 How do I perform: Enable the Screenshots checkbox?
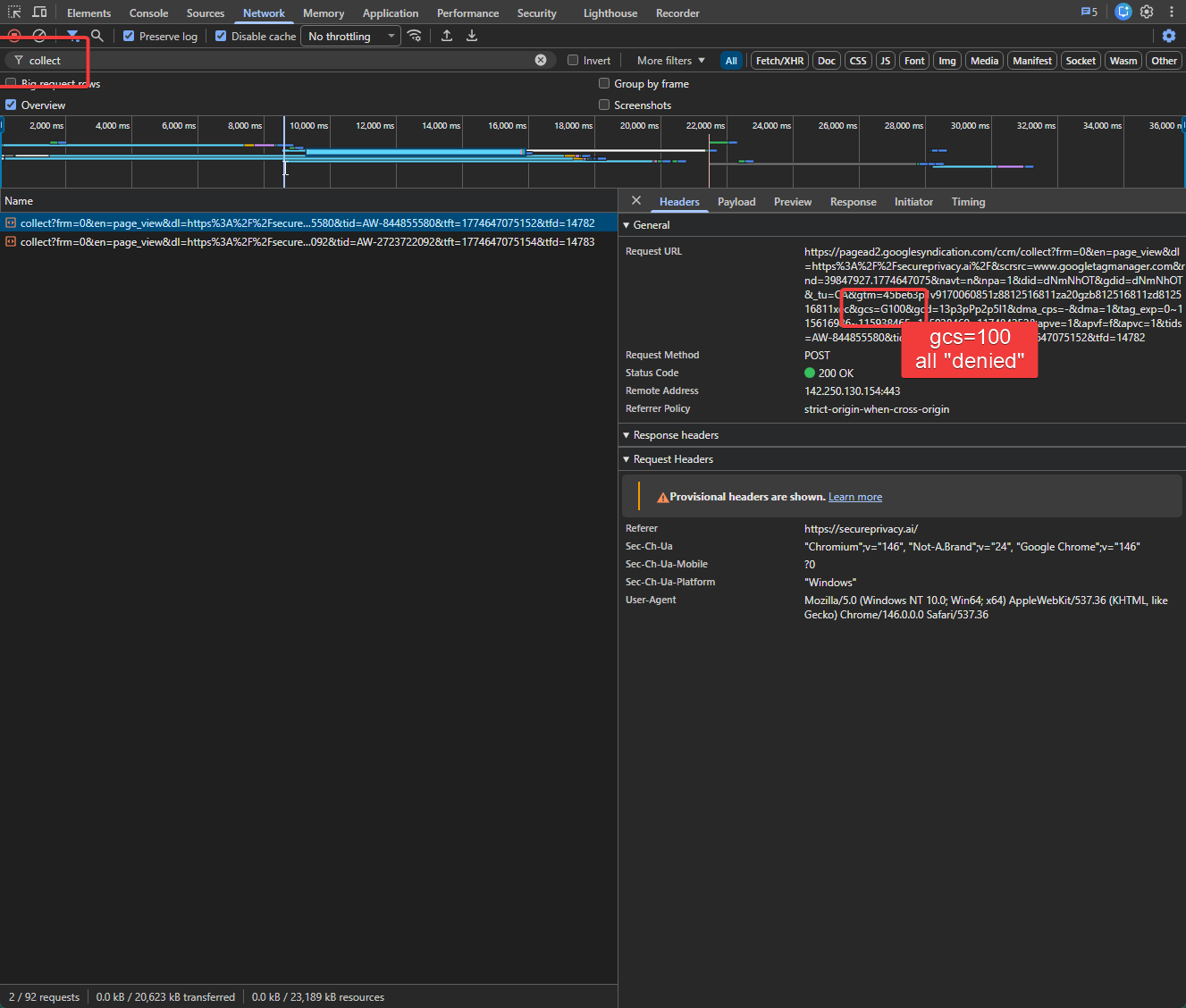coord(604,105)
